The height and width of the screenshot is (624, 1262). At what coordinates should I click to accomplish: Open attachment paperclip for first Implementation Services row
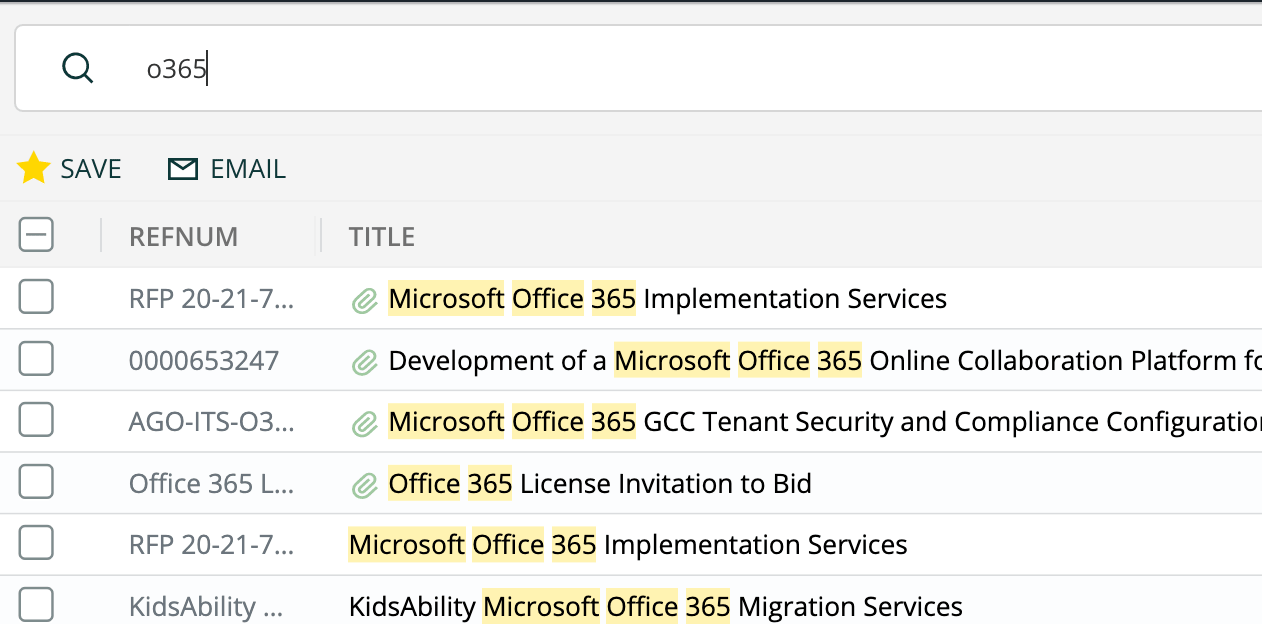pyautogui.click(x=364, y=299)
